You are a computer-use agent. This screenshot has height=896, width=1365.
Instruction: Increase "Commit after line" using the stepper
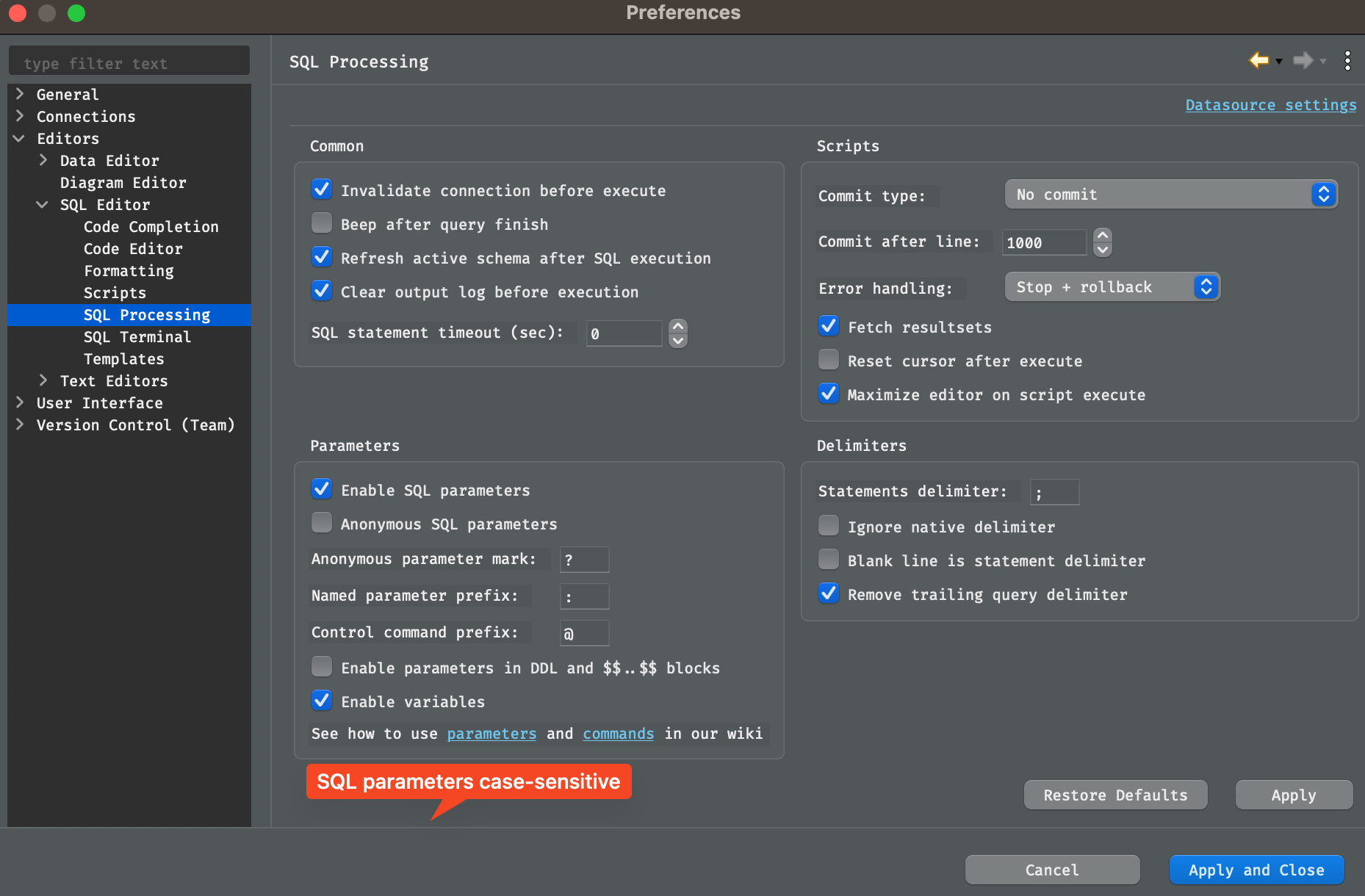click(x=1102, y=236)
